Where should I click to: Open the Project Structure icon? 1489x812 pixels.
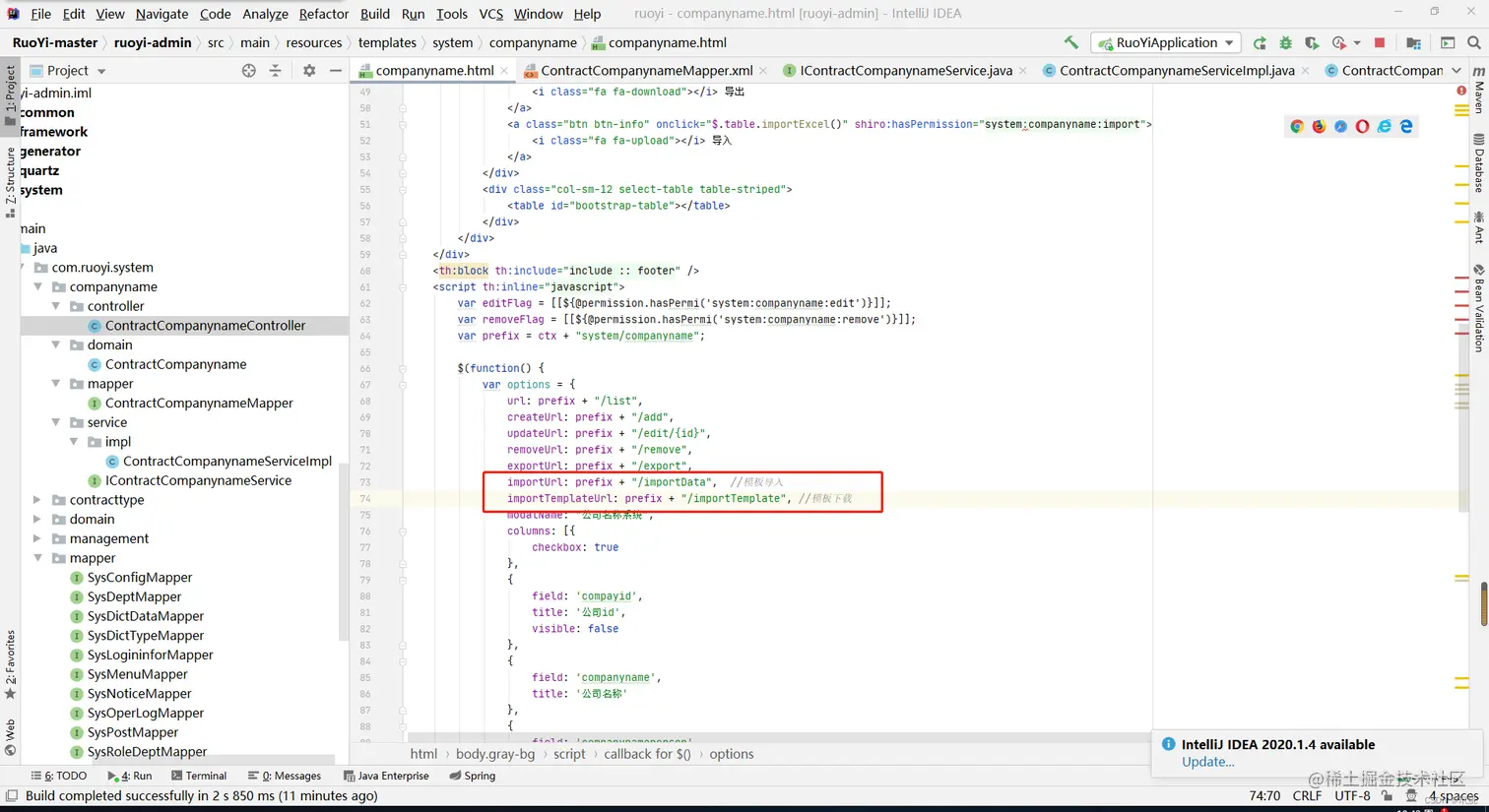[1413, 42]
